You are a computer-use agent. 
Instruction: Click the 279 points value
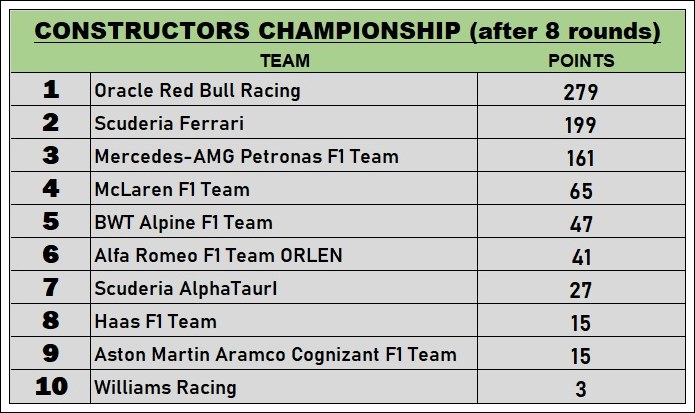(x=581, y=92)
